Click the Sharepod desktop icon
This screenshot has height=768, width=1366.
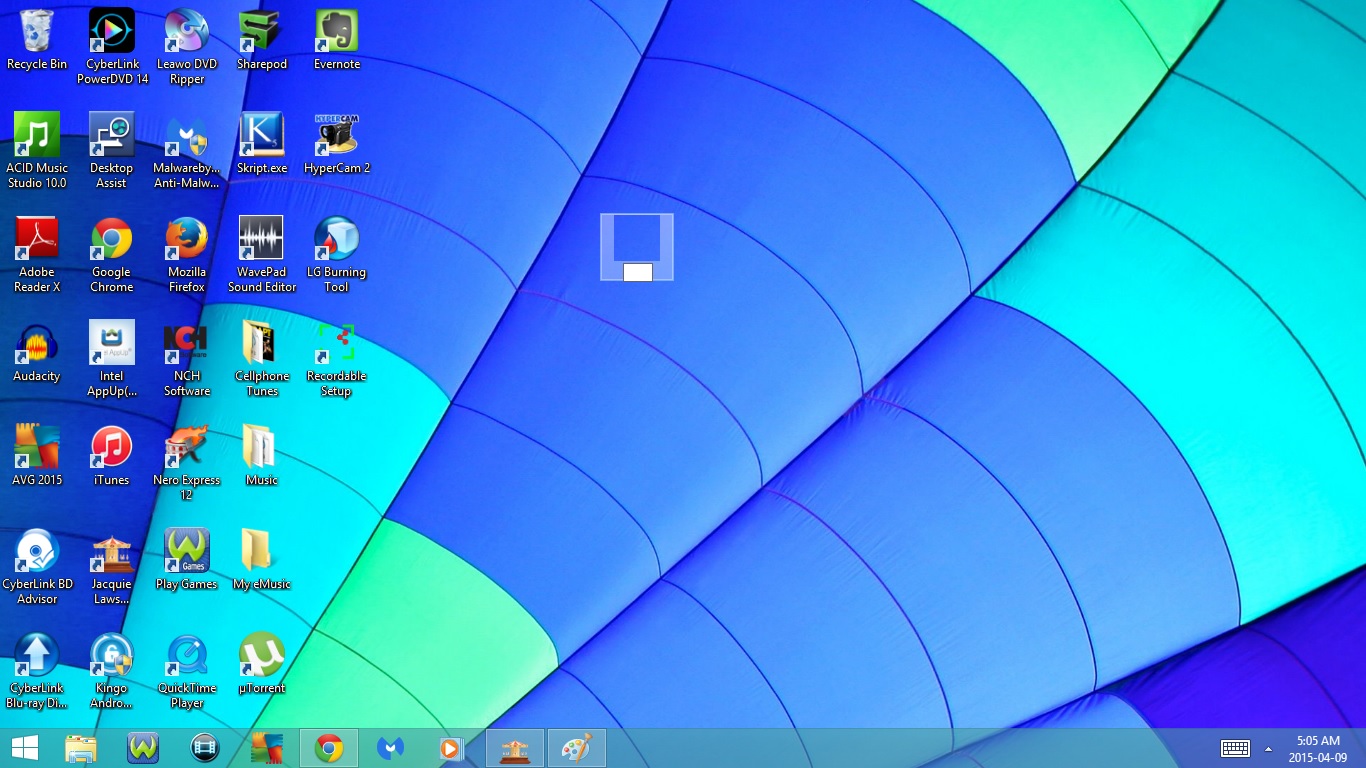(x=262, y=40)
